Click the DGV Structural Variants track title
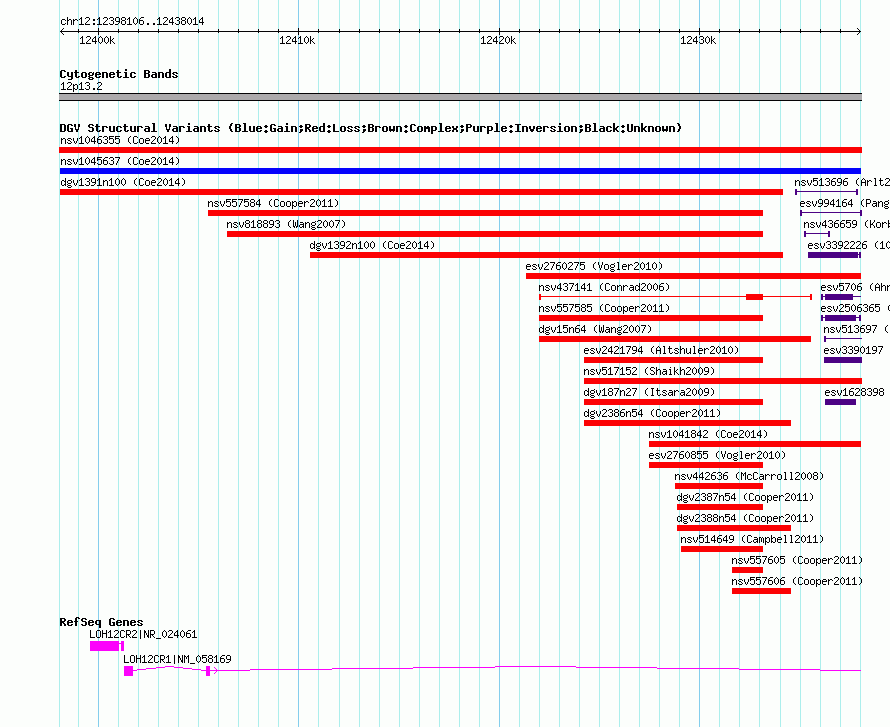 (371, 128)
